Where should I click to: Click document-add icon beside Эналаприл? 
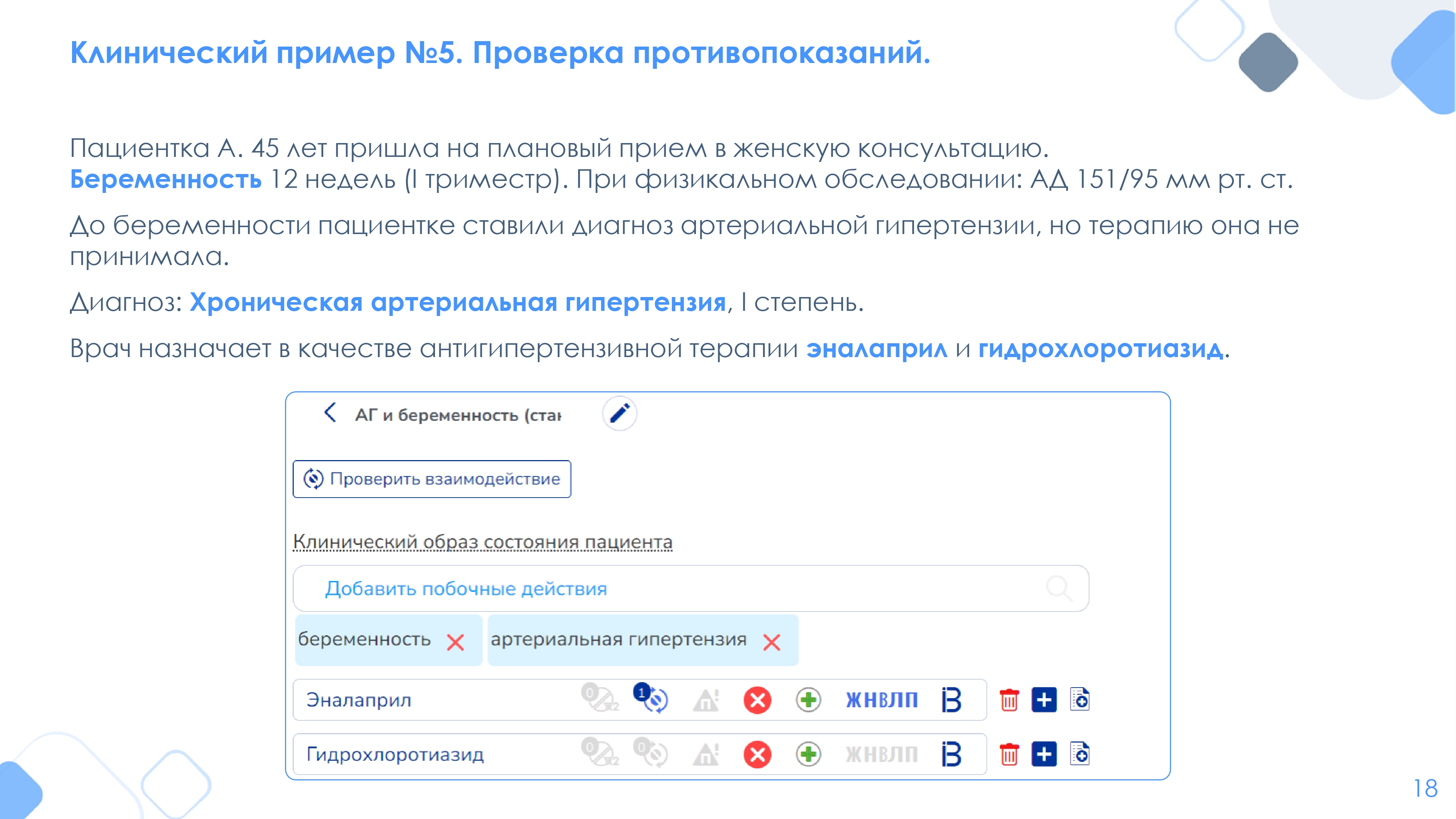(x=1080, y=699)
